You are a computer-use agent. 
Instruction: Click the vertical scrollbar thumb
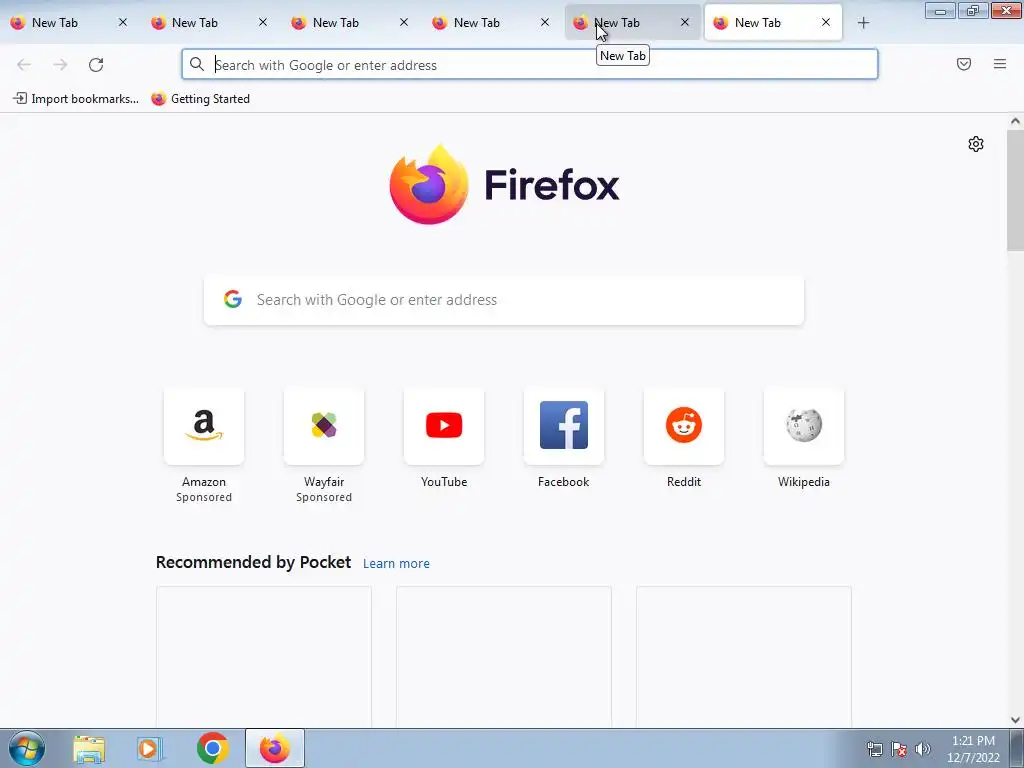pyautogui.click(x=1015, y=190)
